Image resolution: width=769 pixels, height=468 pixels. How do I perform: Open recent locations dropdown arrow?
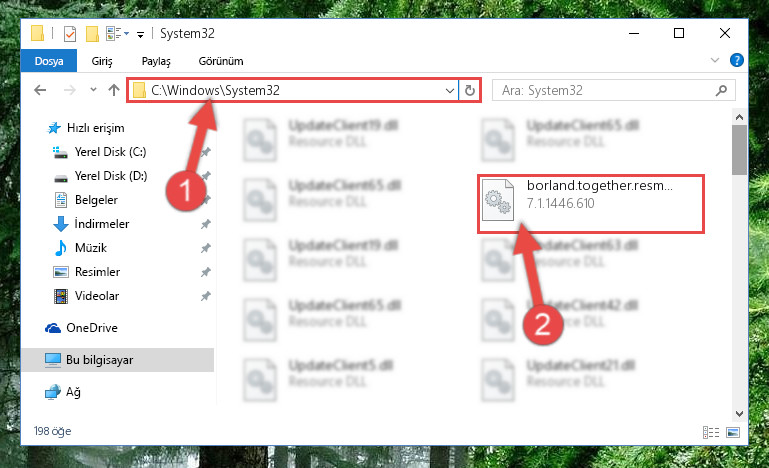tap(93, 90)
